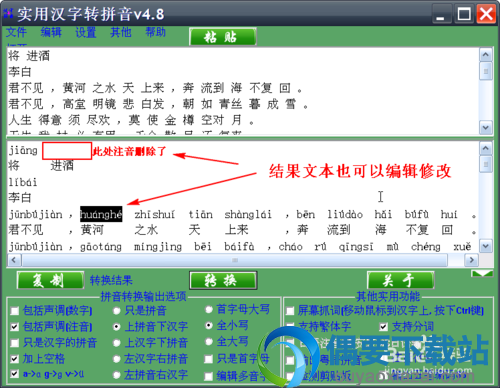
Task: Click the app icon in title bar
Action: click(8, 14)
